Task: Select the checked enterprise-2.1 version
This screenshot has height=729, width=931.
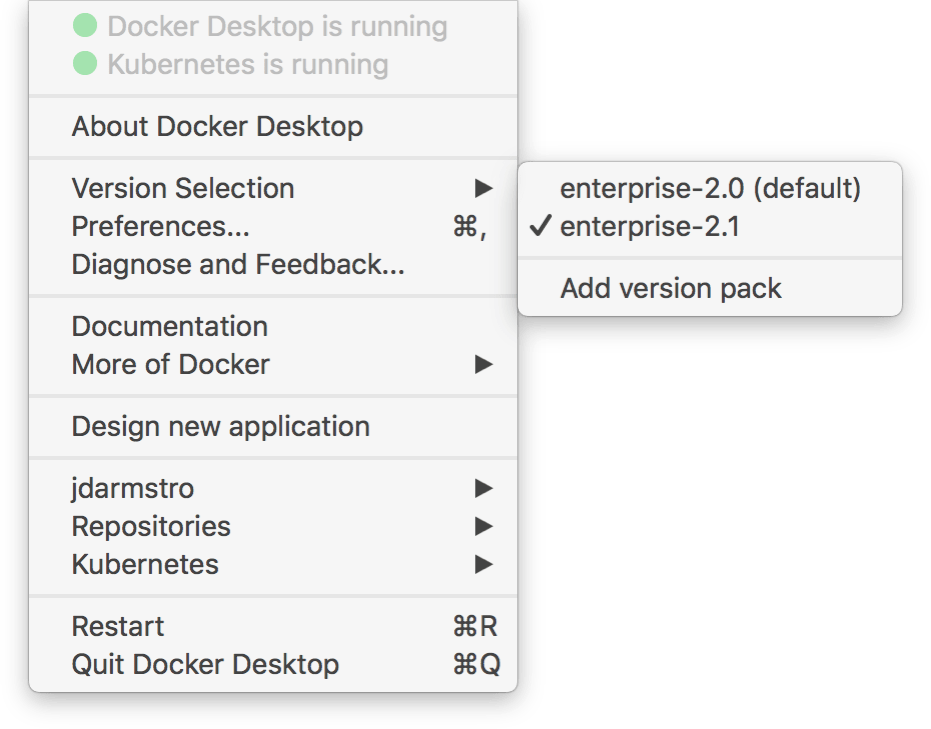Action: (x=710, y=226)
